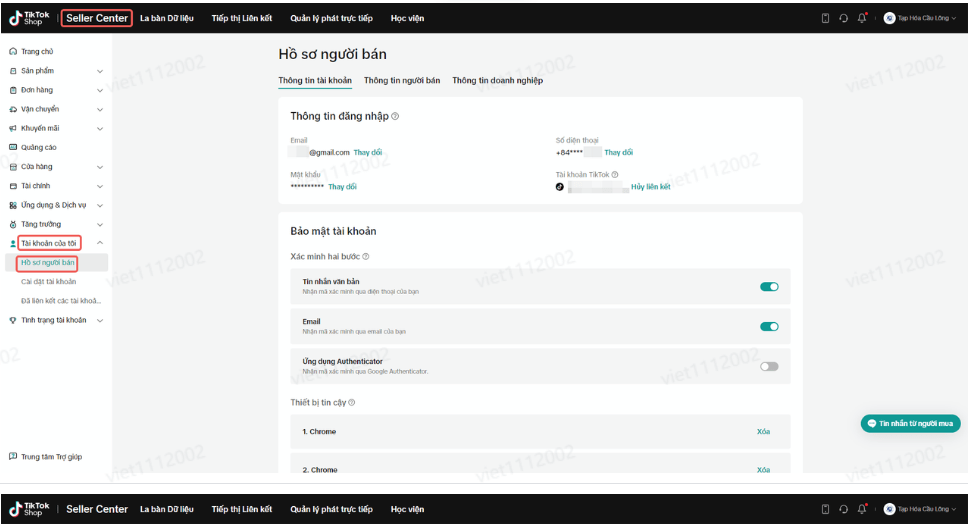Open notifications bell in the top header
The image size is (968, 524).
click(x=862, y=18)
